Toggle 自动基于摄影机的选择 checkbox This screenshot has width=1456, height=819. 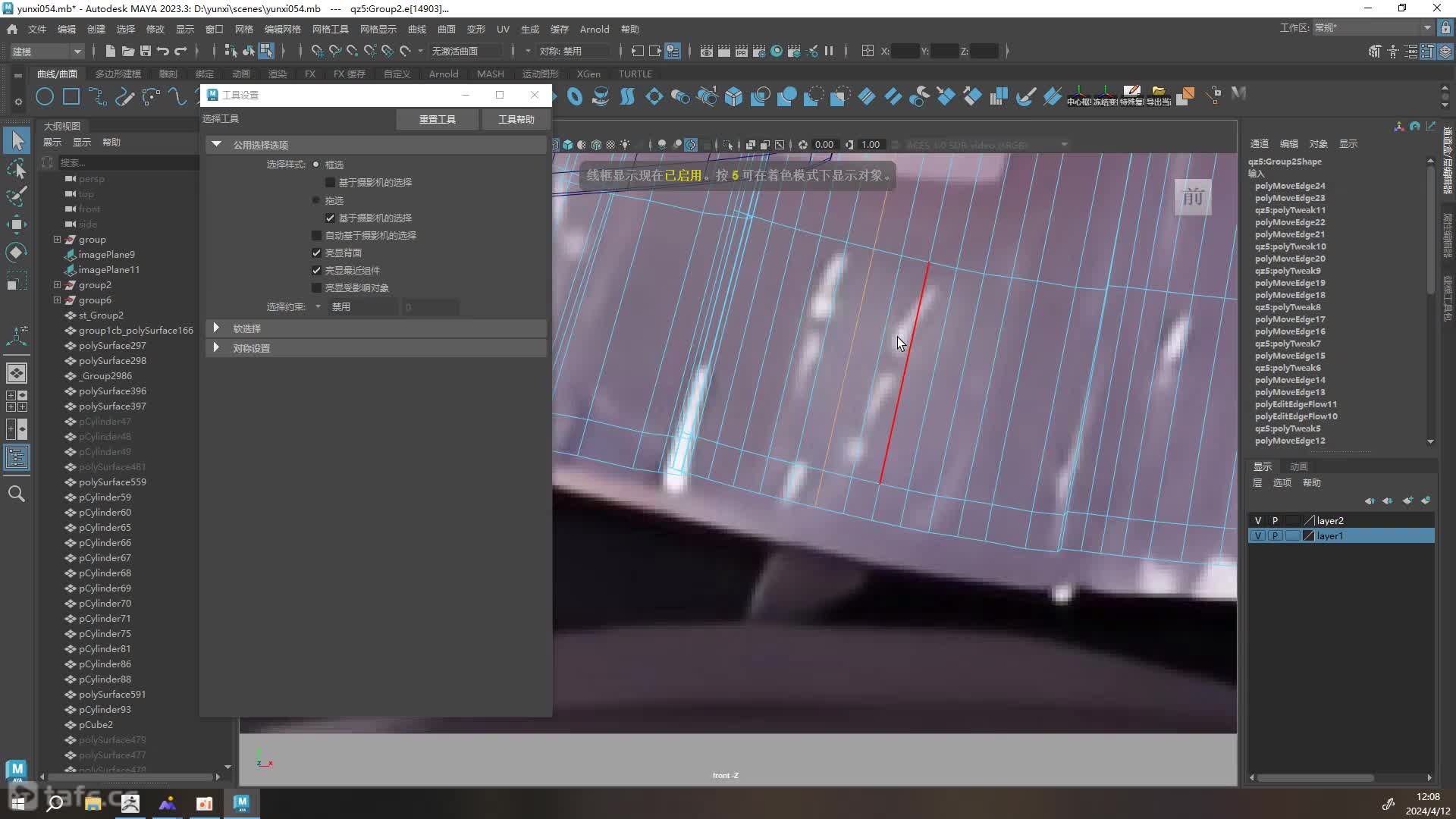point(316,235)
